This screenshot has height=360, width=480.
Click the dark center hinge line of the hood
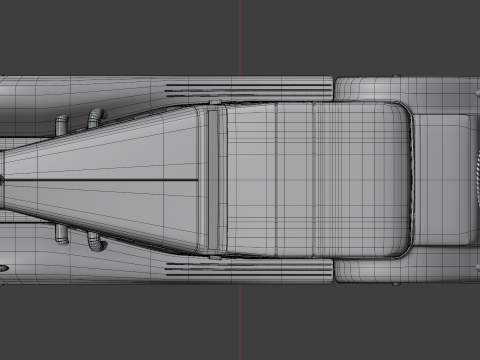coord(100,180)
